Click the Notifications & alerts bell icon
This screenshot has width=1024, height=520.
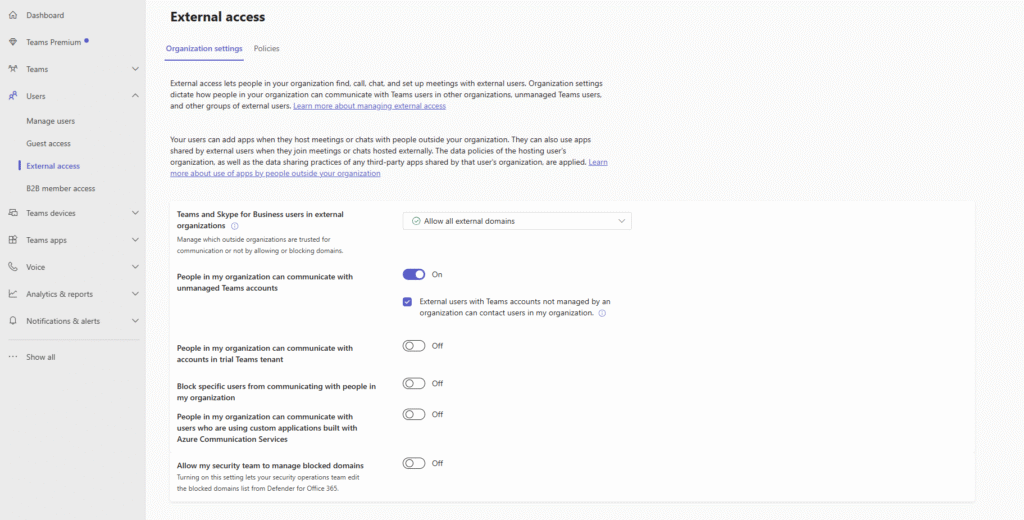click(12, 321)
